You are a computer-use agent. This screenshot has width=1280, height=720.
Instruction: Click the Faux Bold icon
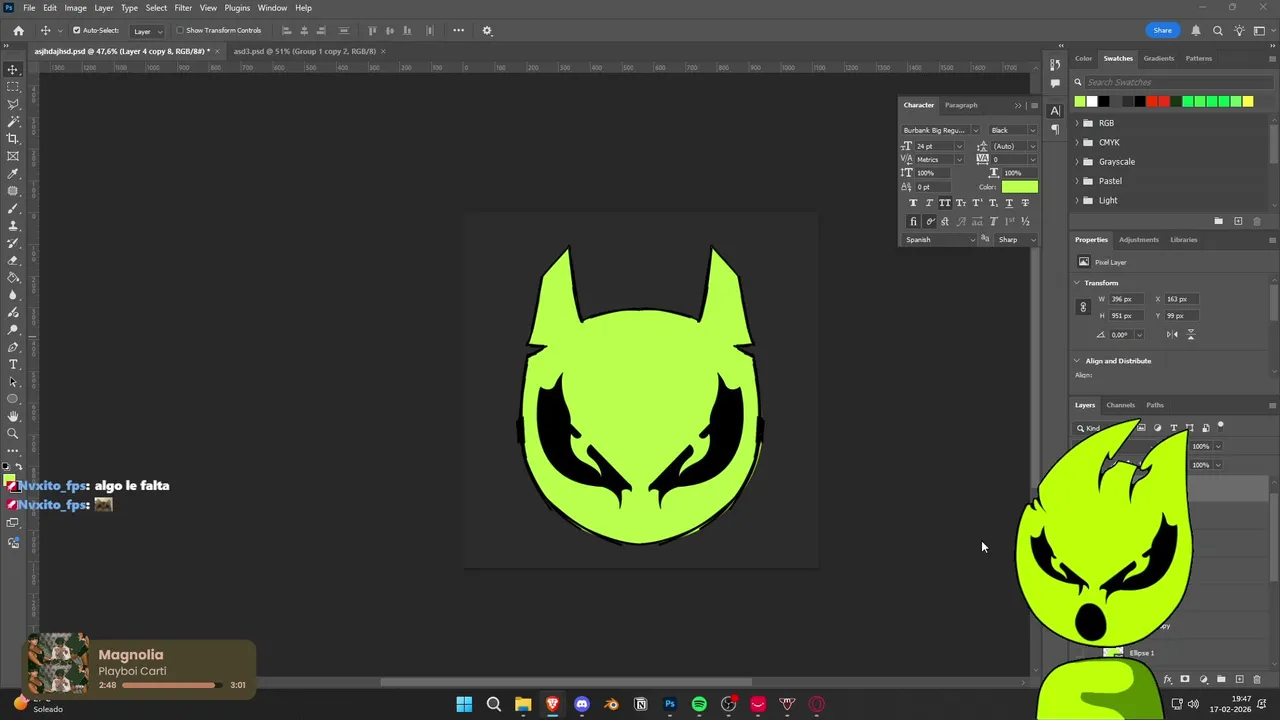(913, 203)
